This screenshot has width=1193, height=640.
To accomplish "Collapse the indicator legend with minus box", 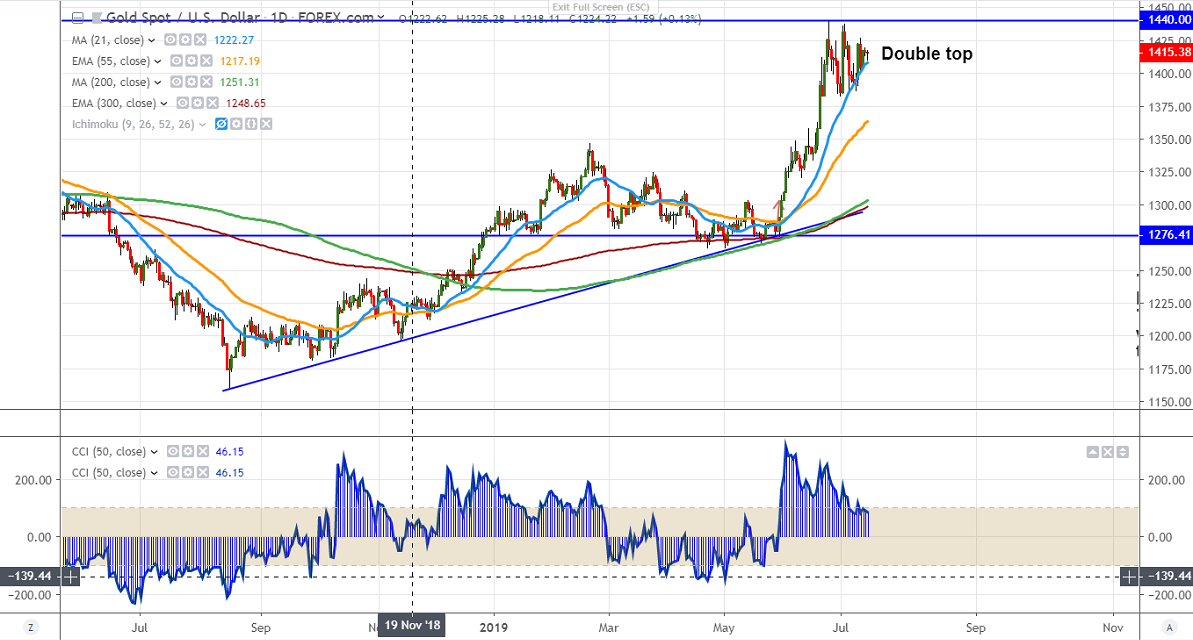I will (x=78, y=18).
